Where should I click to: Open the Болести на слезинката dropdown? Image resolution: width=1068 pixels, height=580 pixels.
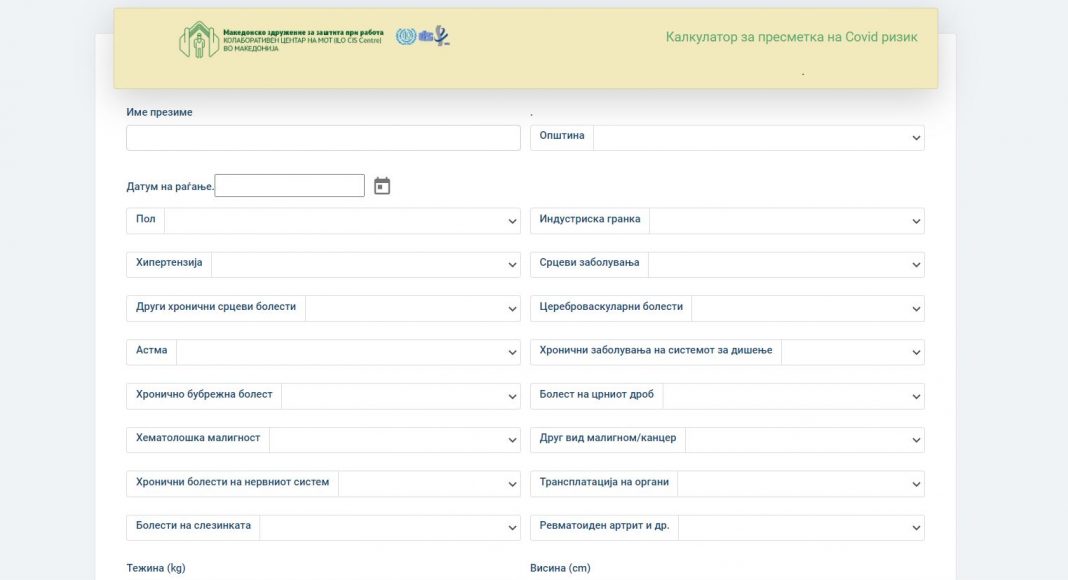tap(390, 528)
